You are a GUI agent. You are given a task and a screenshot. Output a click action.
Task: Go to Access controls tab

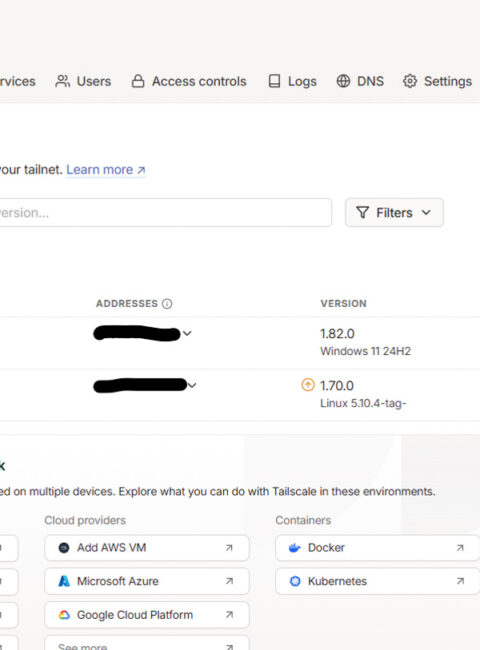point(189,81)
